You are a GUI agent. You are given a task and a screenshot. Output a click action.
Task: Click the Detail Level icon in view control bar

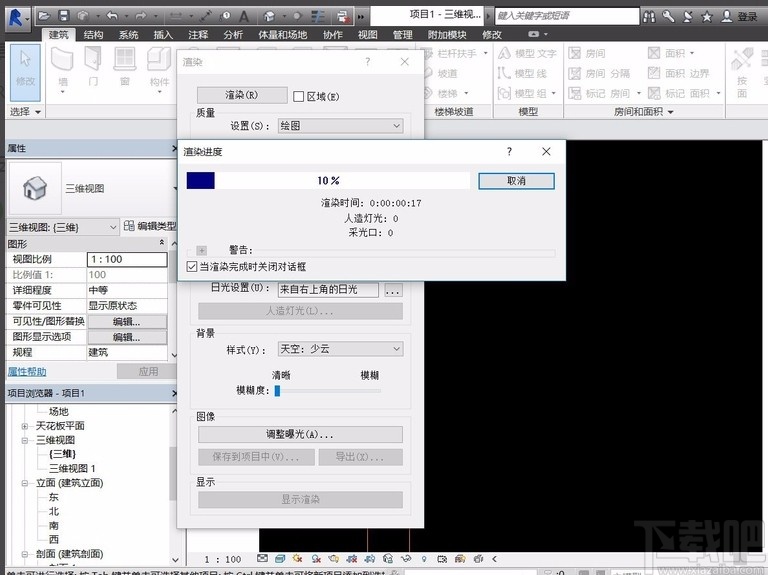coord(263,558)
